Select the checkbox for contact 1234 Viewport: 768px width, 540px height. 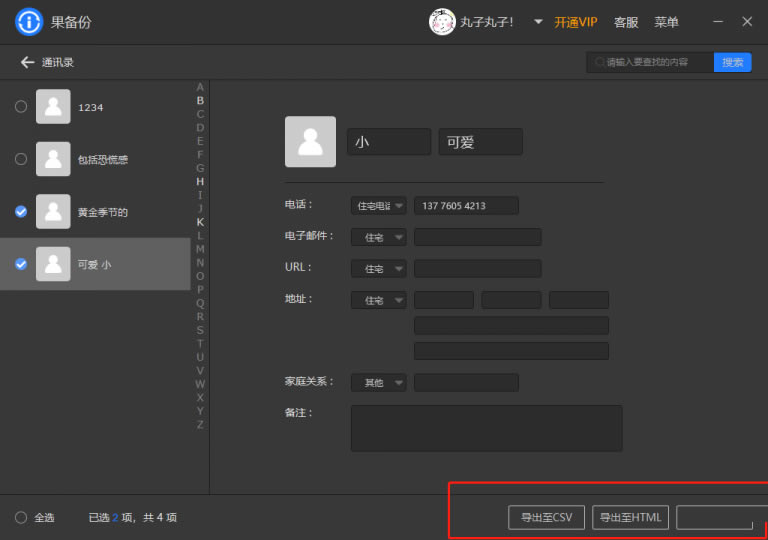click(x=21, y=107)
